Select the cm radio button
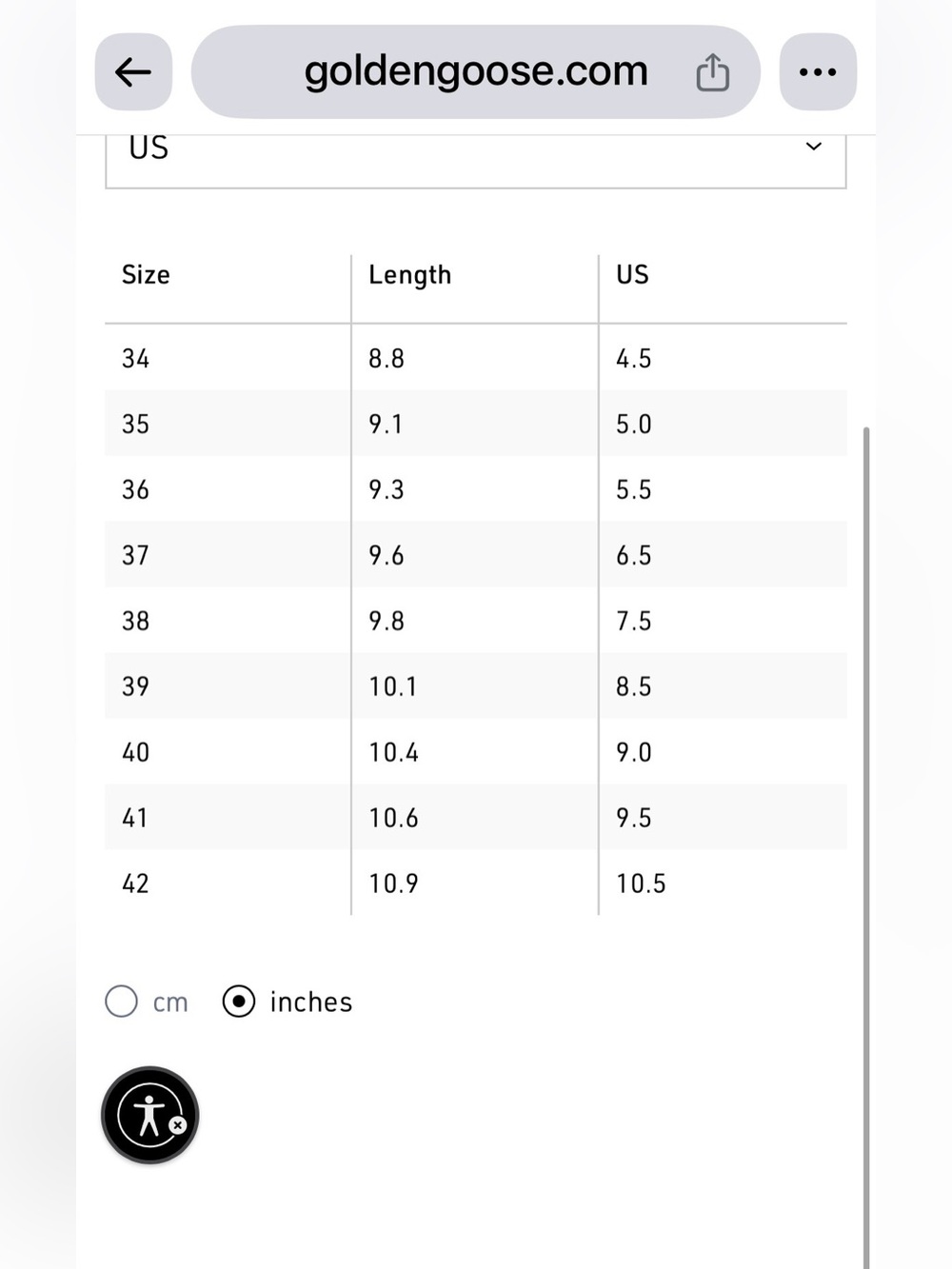The height and width of the screenshot is (1269, 952). 121,1001
